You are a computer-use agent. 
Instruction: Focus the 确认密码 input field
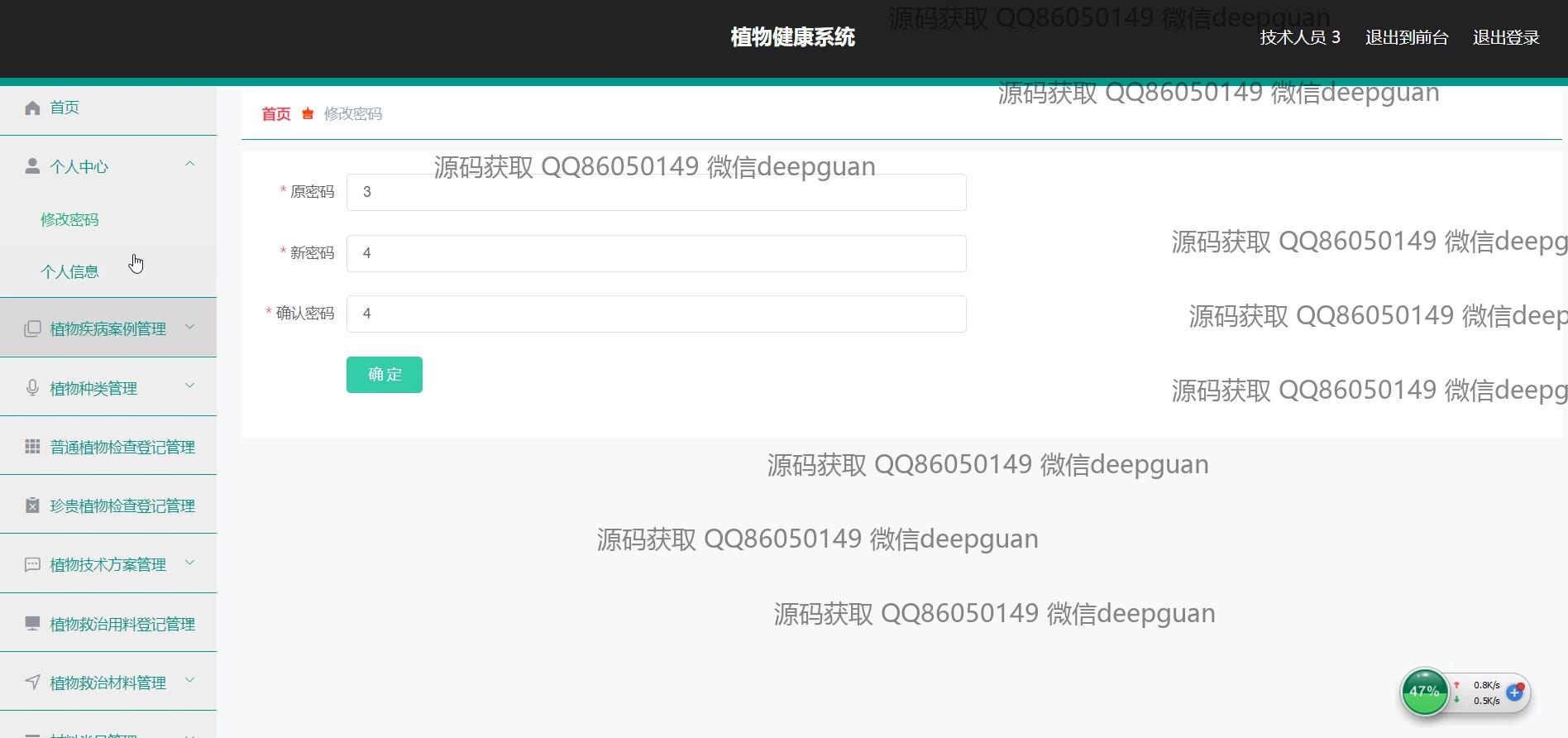click(x=657, y=314)
